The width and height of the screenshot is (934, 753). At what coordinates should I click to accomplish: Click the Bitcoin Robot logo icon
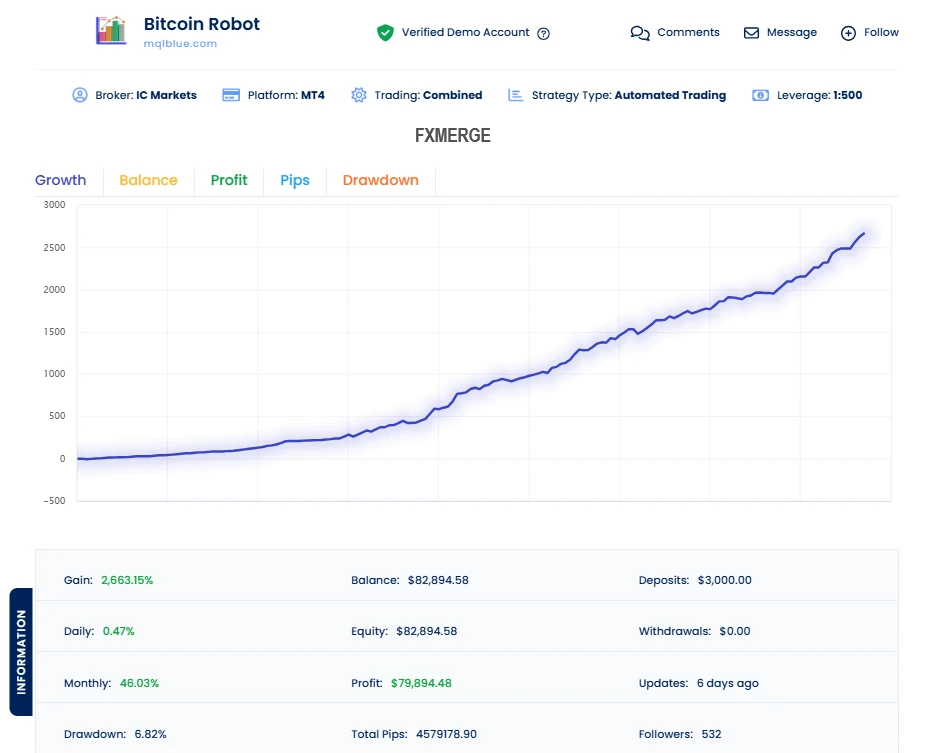click(x=111, y=31)
